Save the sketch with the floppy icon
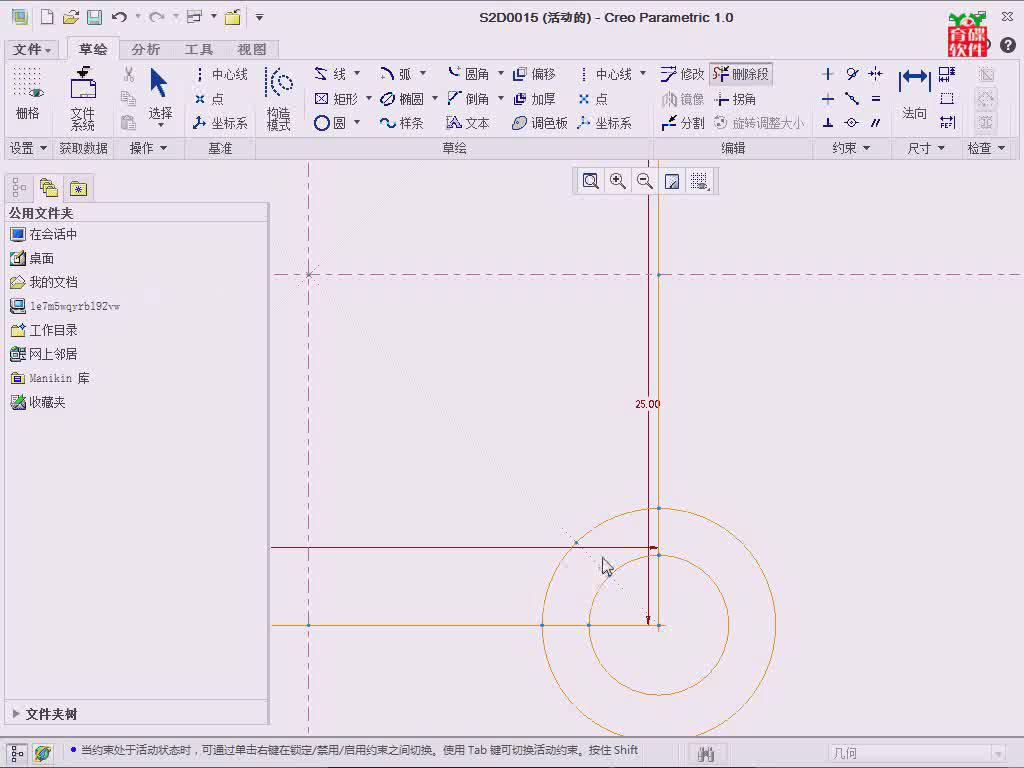 click(x=95, y=17)
